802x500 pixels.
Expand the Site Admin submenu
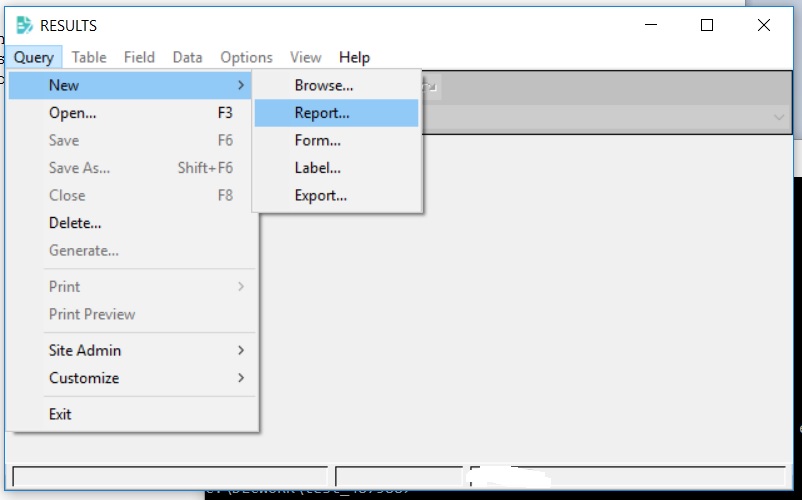pos(130,351)
